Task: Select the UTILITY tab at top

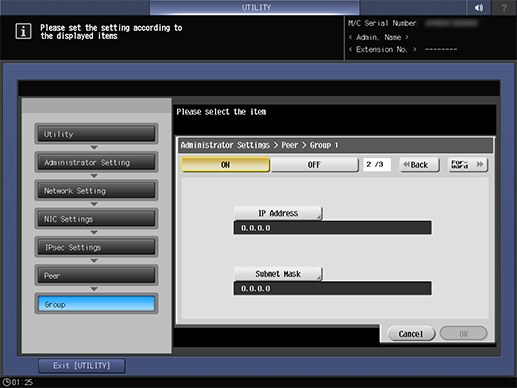Action: [x=255, y=7]
